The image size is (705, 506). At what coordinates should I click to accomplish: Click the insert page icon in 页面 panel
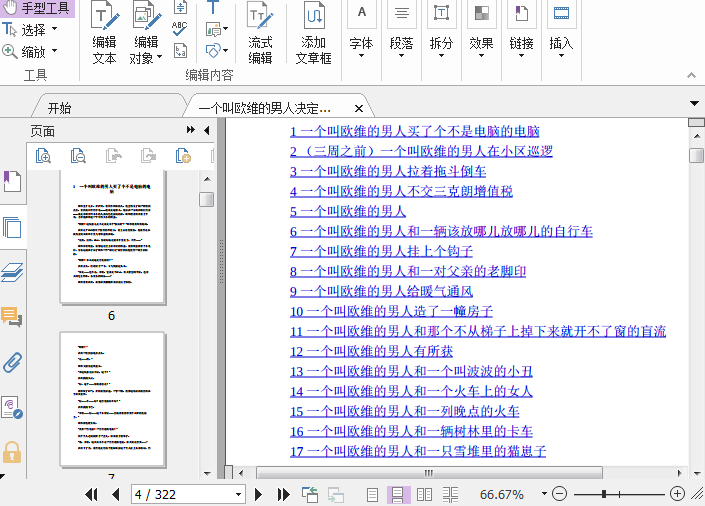(183, 156)
